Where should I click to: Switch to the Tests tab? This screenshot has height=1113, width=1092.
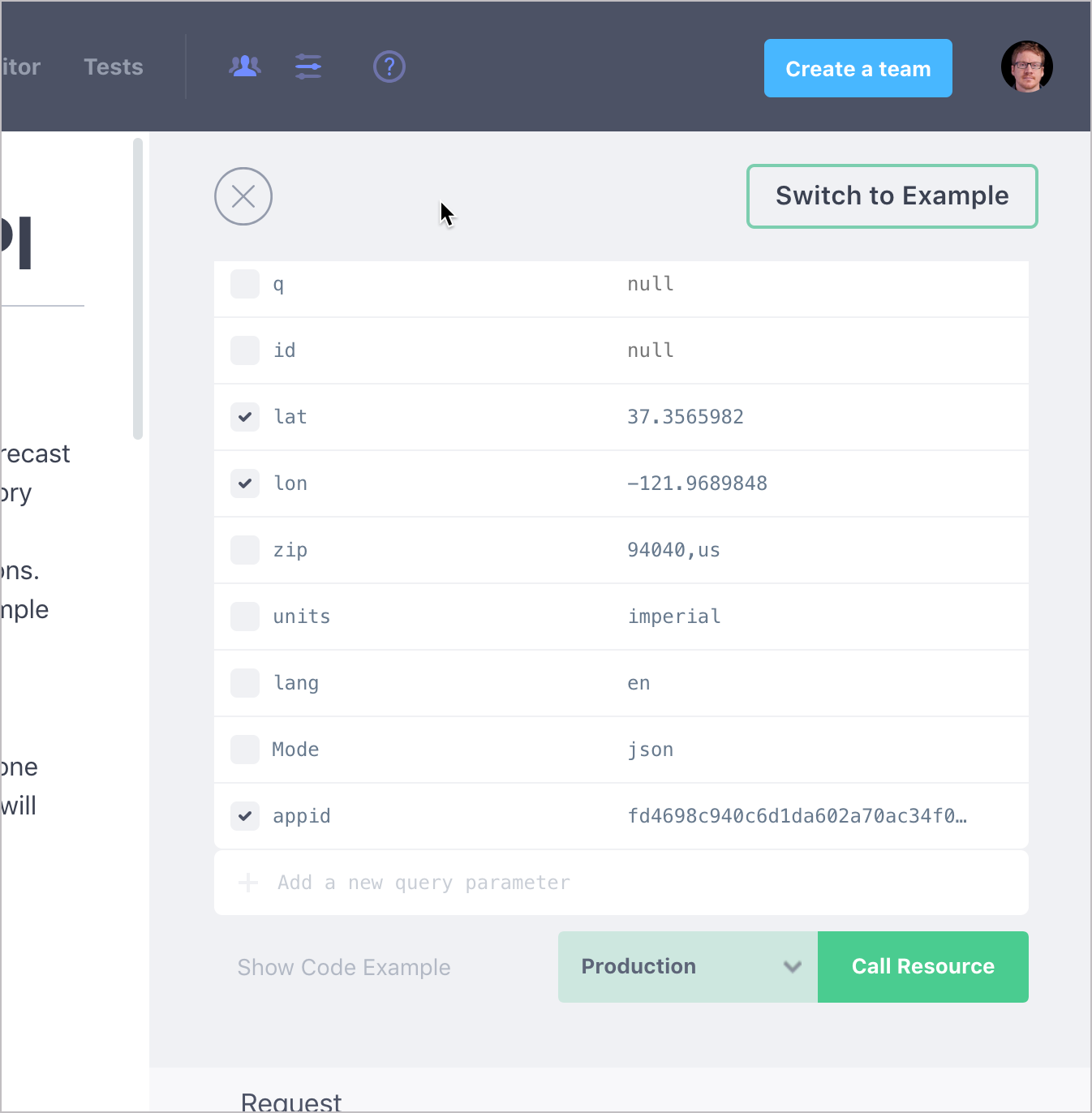[114, 67]
